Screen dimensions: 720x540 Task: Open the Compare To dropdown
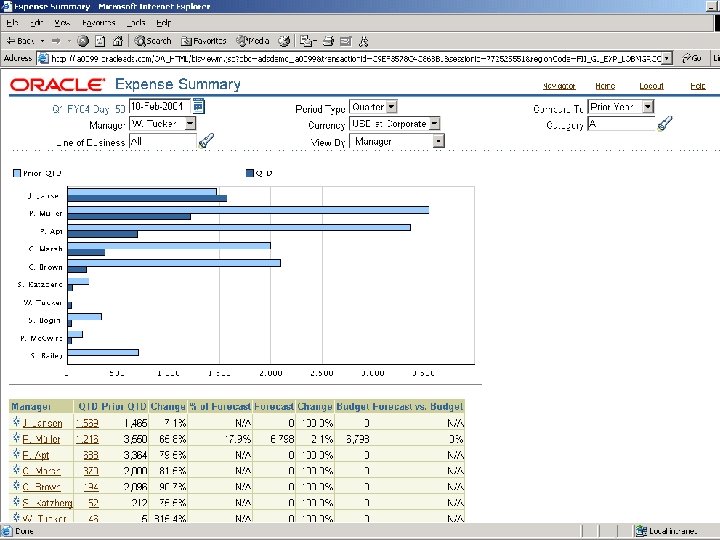tap(647, 107)
